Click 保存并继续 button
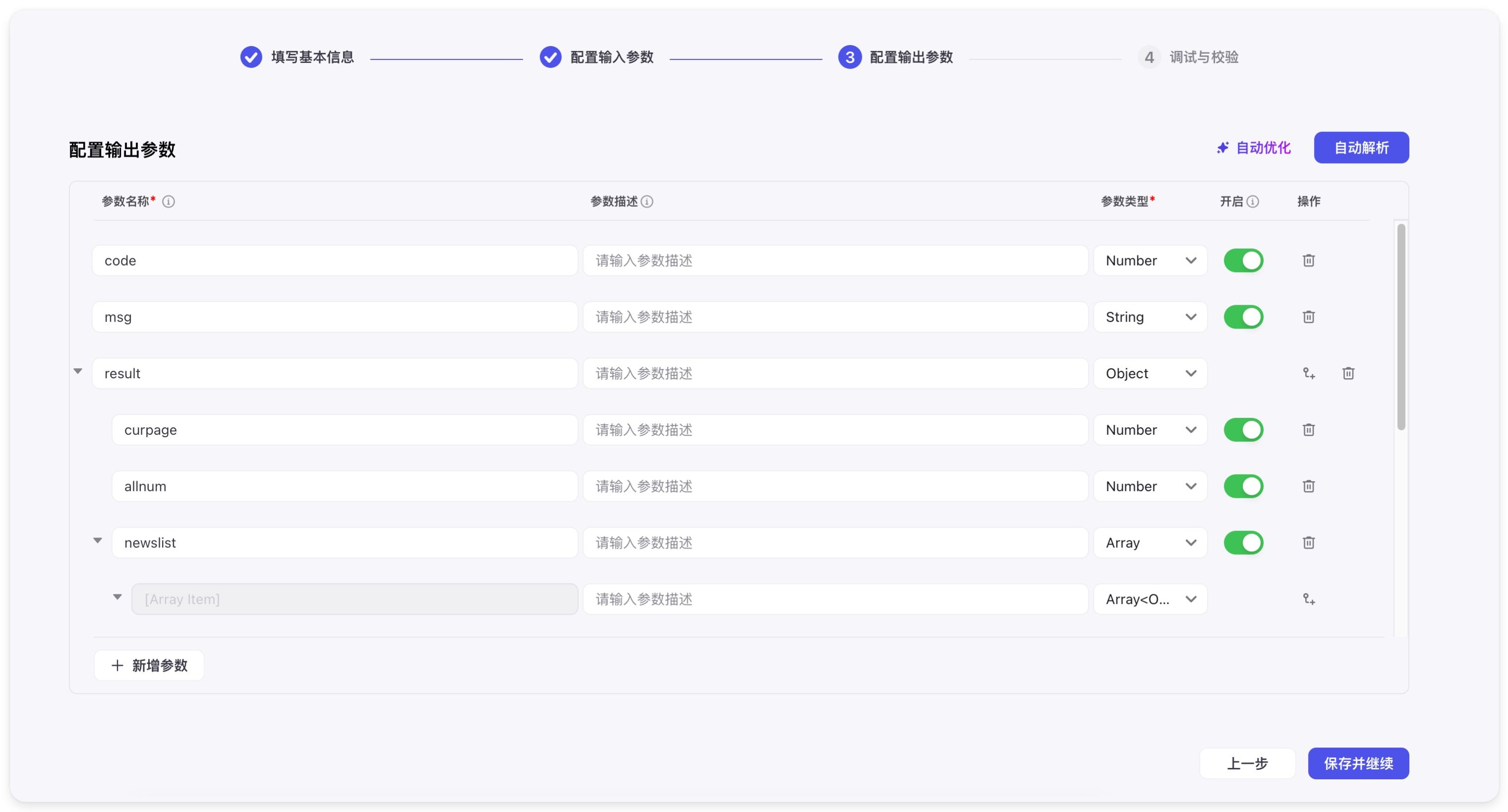Image resolution: width=1508 pixels, height=812 pixels. (1358, 763)
